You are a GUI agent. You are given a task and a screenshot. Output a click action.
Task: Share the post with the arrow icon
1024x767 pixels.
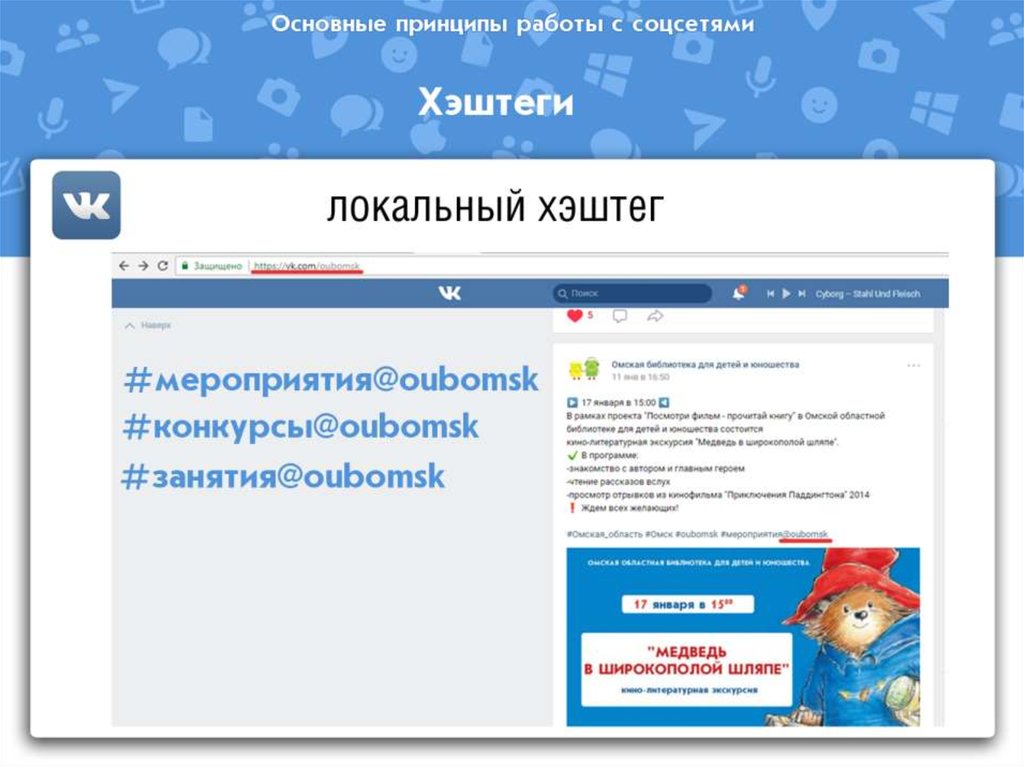tap(655, 316)
